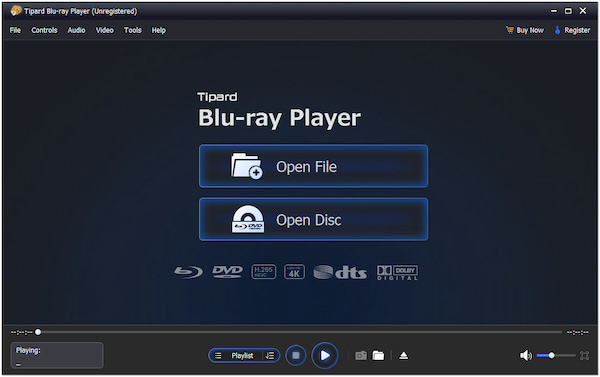Close the Tipard Blu-ray Player window
Screen dimensions: 600x377
coord(583,11)
